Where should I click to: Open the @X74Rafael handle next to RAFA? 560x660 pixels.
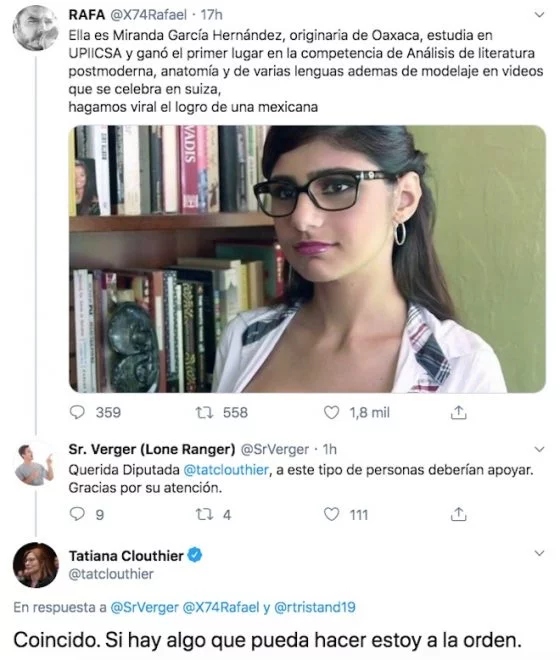(x=148, y=15)
